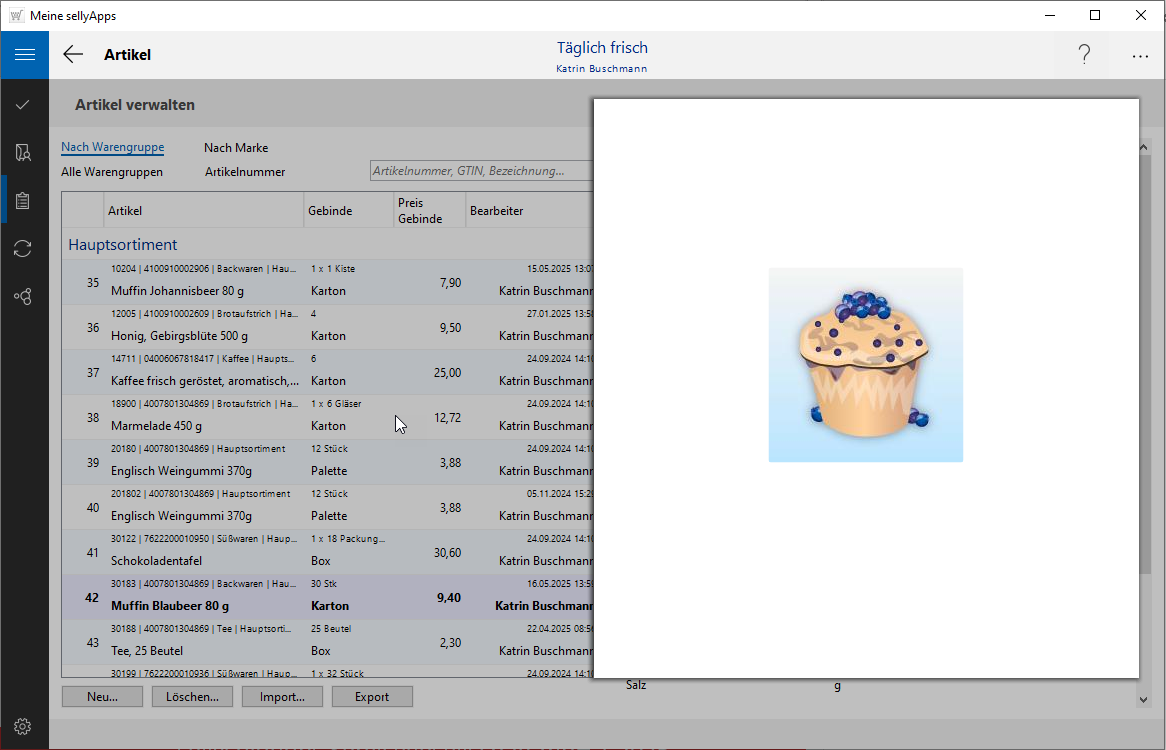The height and width of the screenshot is (750, 1166).
Task: Open the customer catalog search sidebar icon
Action: [x=23, y=152]
